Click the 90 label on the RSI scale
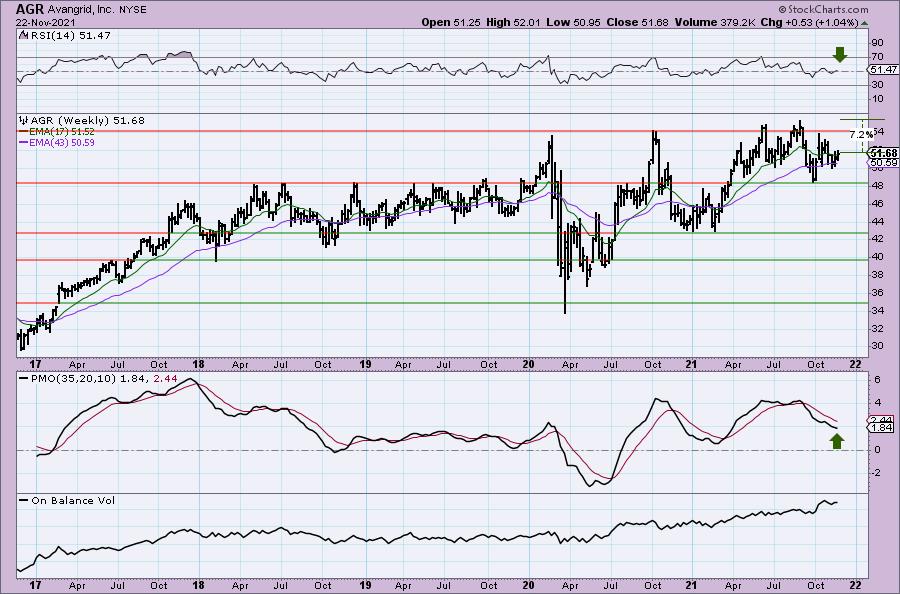The width and height of the screenshot is (900, 594). [x=877, y=42]
